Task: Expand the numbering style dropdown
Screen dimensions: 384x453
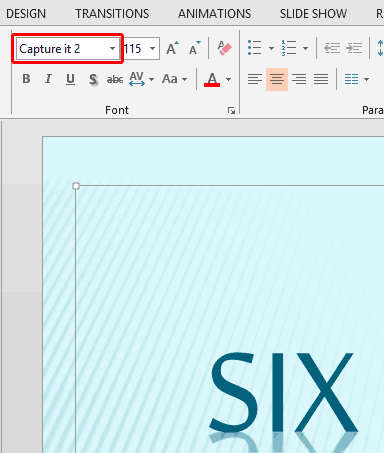Action: (x=305, y=49)
